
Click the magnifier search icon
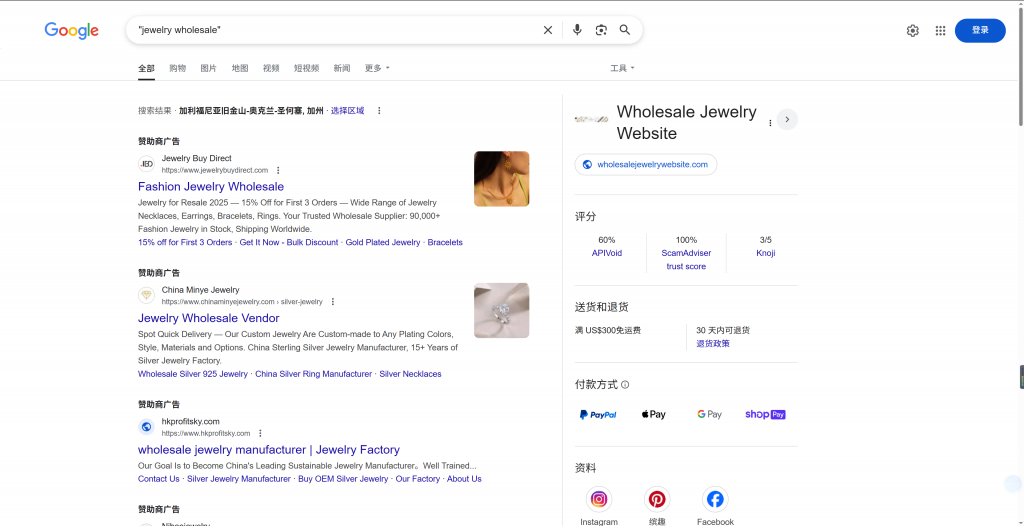pos(625,30)
